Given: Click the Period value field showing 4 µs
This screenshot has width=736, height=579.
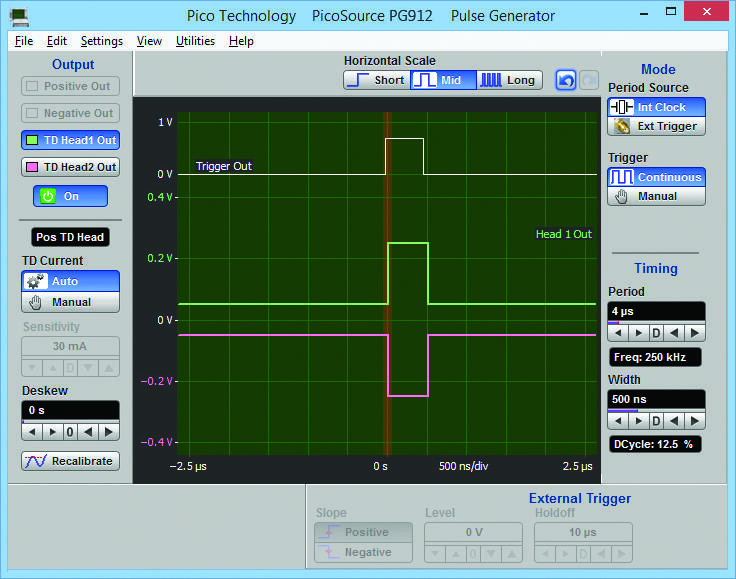Looking at the screenshot, I should point(657,311).
